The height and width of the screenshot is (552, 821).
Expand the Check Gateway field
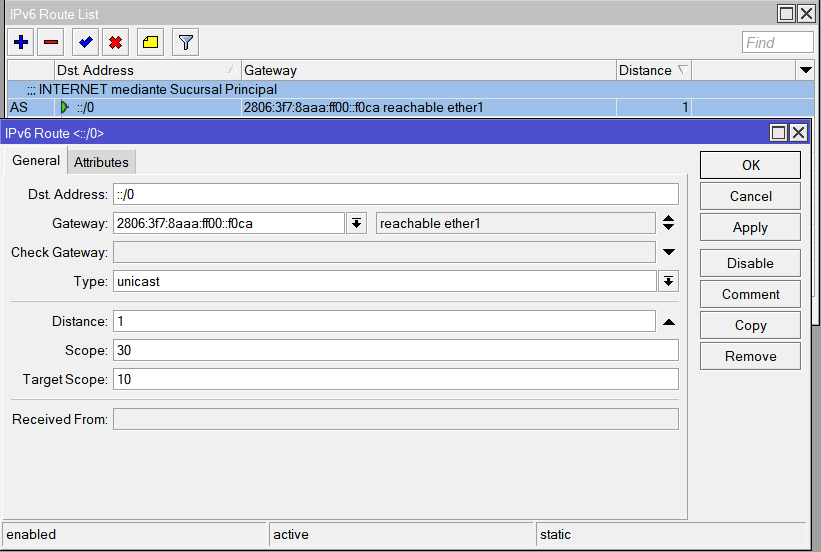tap(668, 252)
